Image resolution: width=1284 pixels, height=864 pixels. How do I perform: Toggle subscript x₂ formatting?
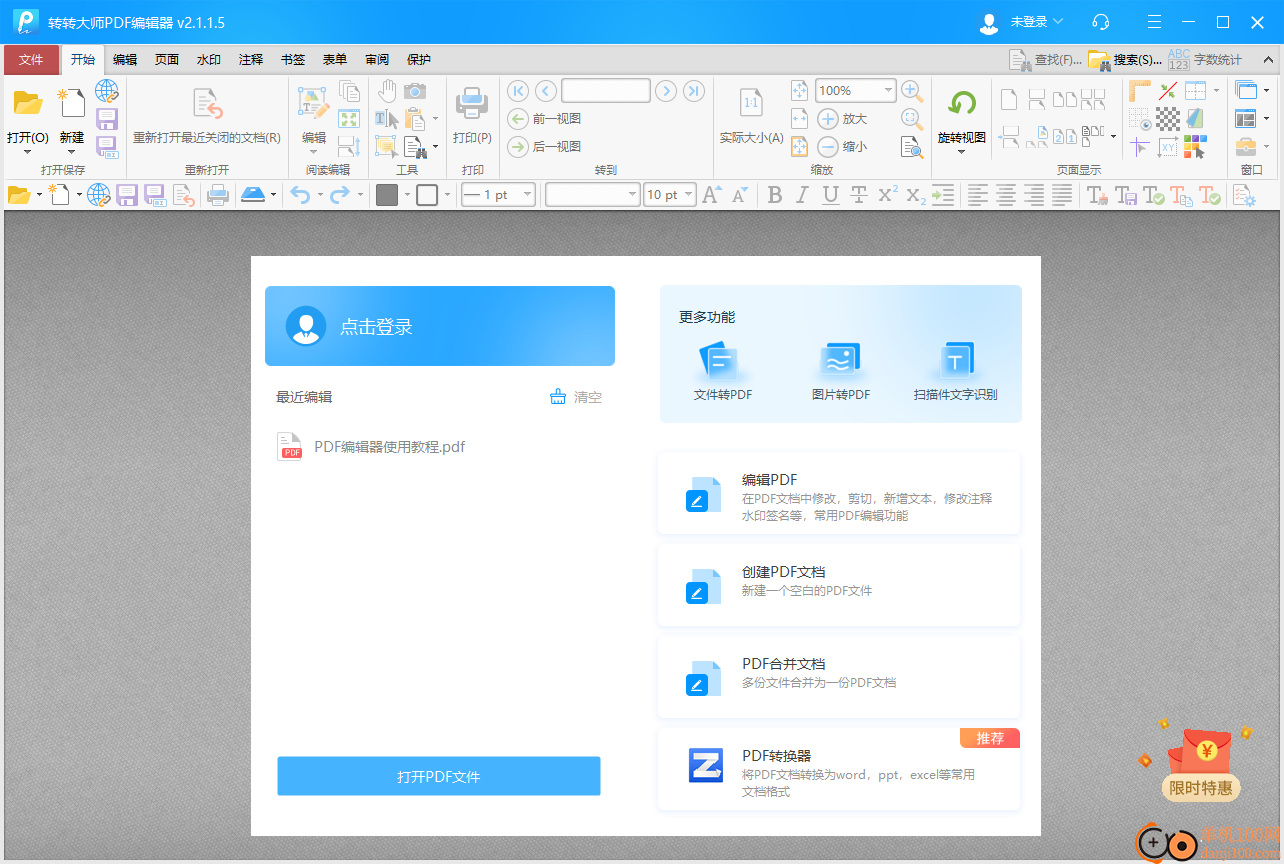915,195
